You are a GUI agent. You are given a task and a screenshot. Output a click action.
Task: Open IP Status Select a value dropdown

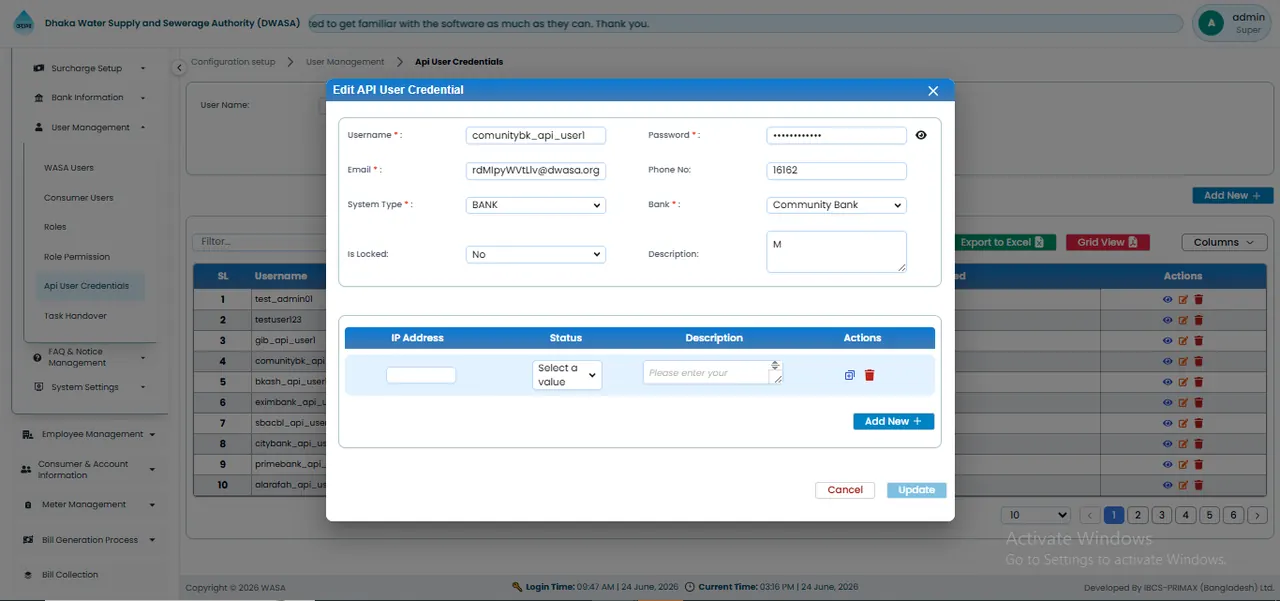point(567,375)
